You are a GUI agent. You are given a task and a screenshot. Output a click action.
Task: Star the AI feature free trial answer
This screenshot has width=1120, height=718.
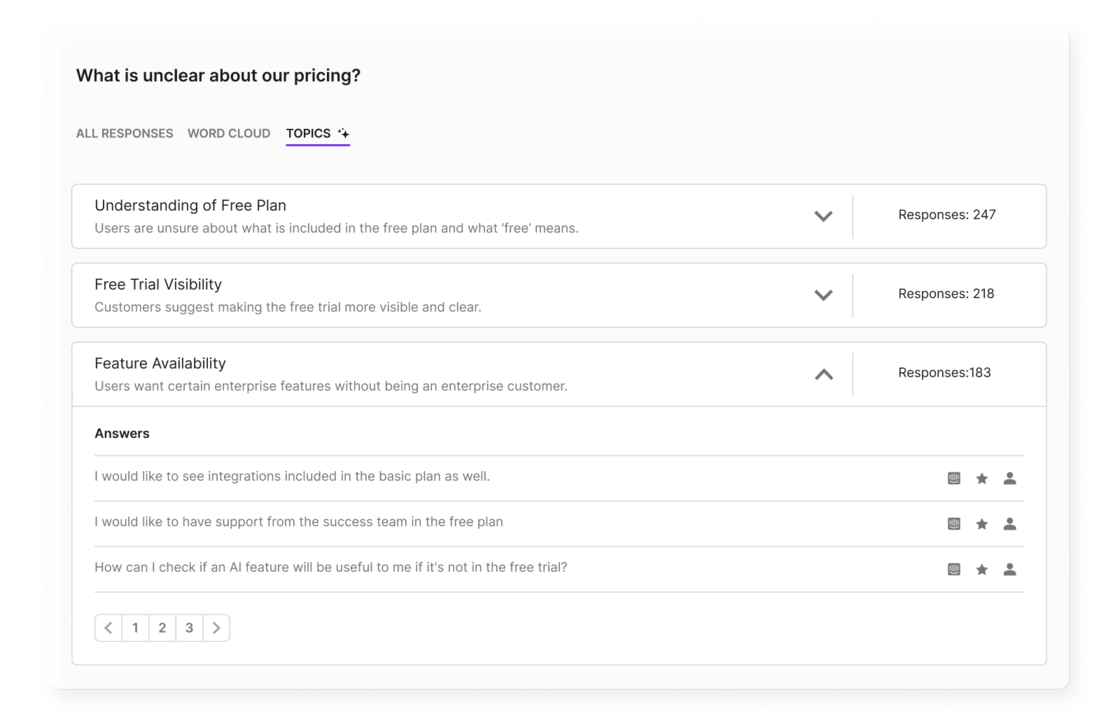click(982, 568)
